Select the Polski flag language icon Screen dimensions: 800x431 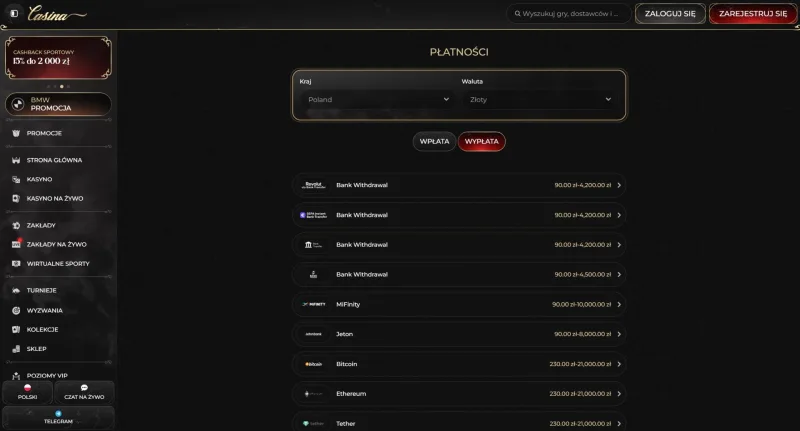pos(28,388)
